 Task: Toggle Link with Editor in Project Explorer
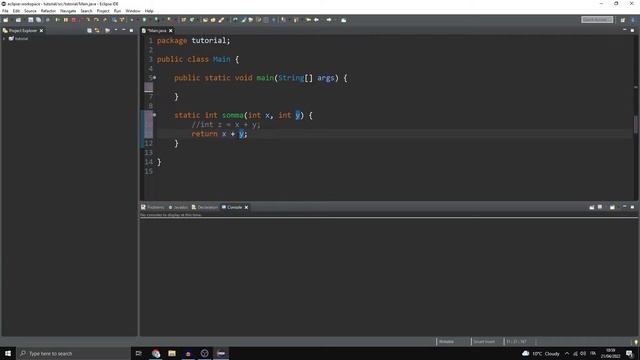pyautogui.click(x=97, y=31)
